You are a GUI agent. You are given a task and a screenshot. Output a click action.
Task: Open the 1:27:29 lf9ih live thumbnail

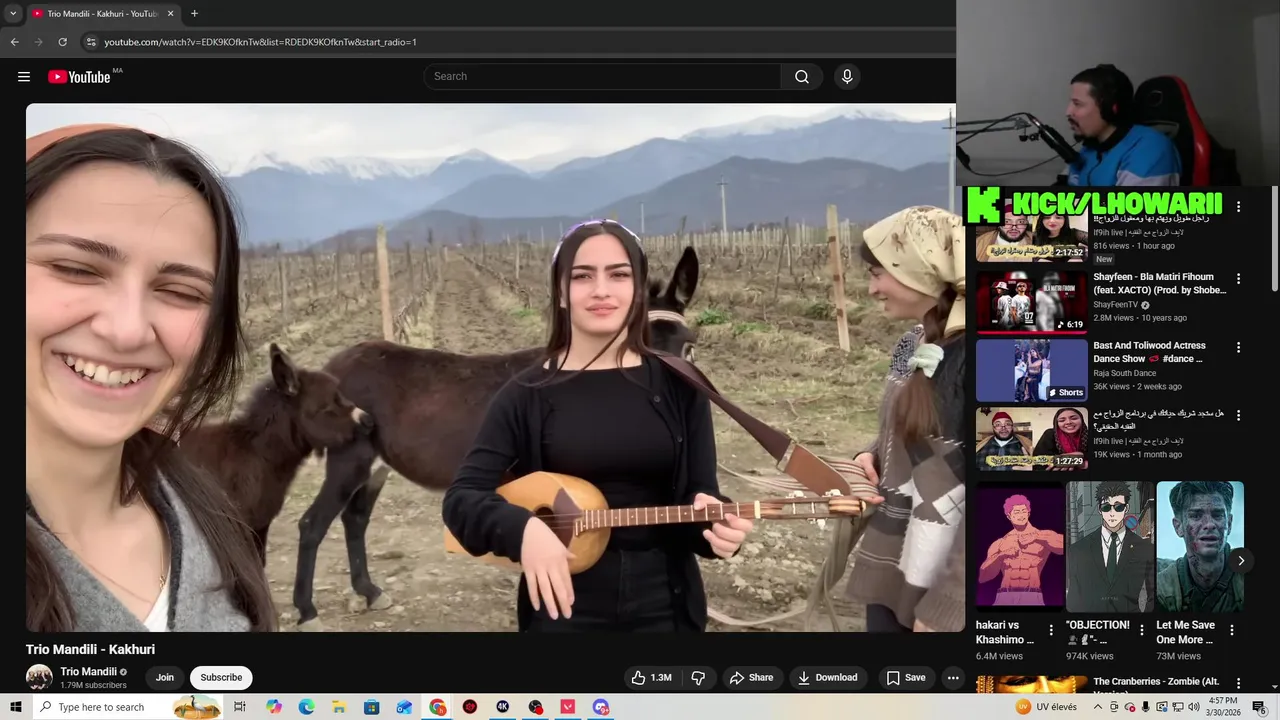pyautogui.click(x=1031, y=438)
